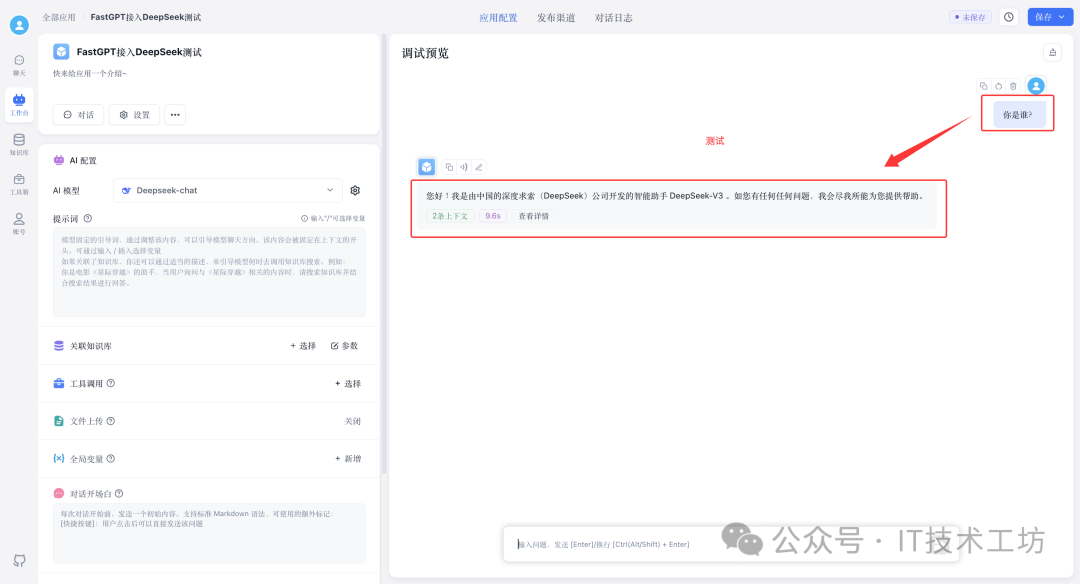Switch to the 应用配置 tab
1080x584 pixels.
pos(498,18)
